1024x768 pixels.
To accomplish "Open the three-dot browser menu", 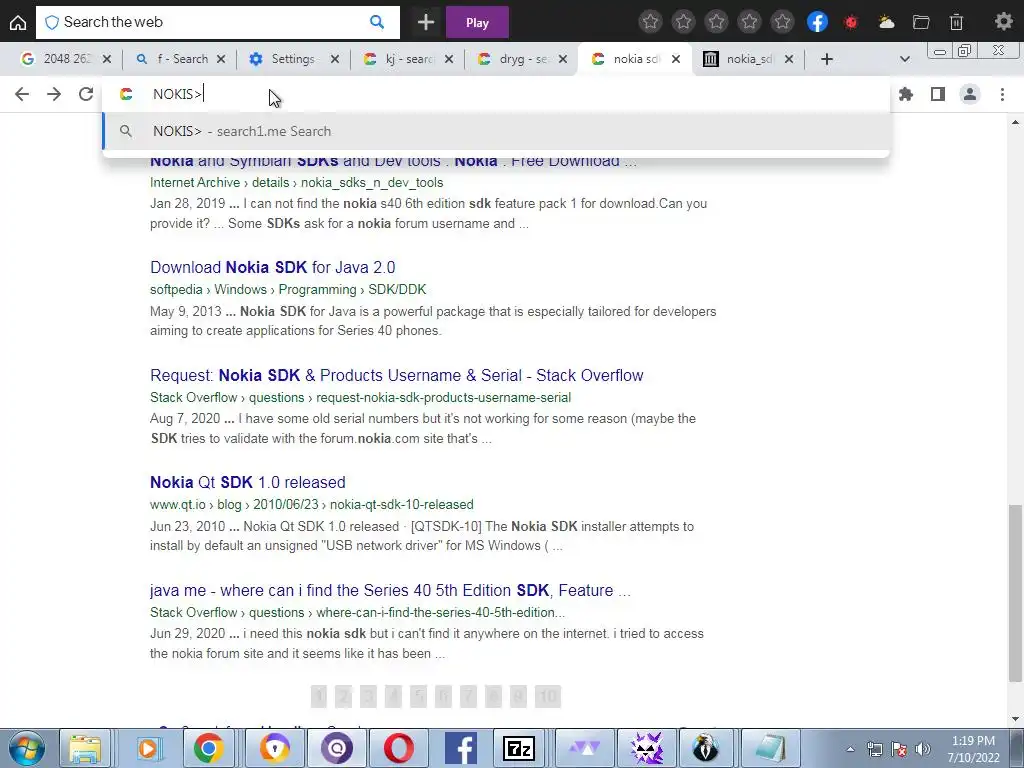I will pos(1002,94).
